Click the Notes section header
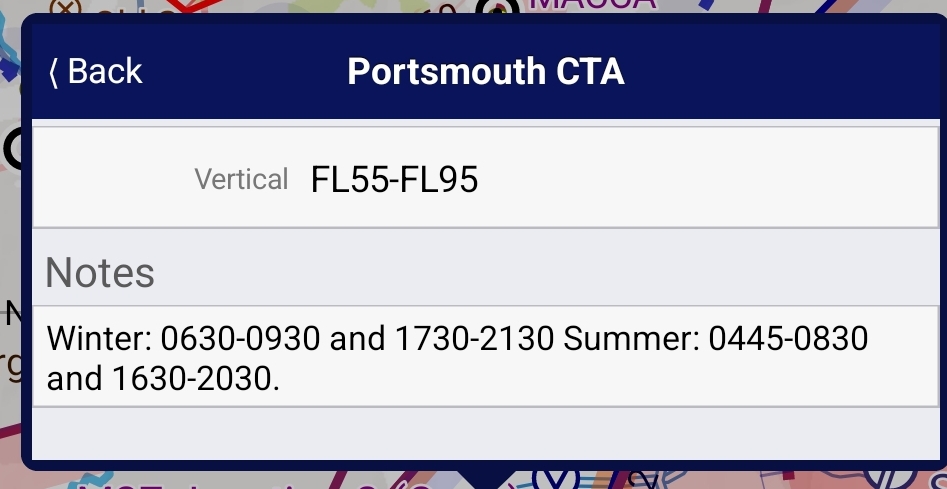The height and width of the screenshot is (489, 947). point(100,272)
